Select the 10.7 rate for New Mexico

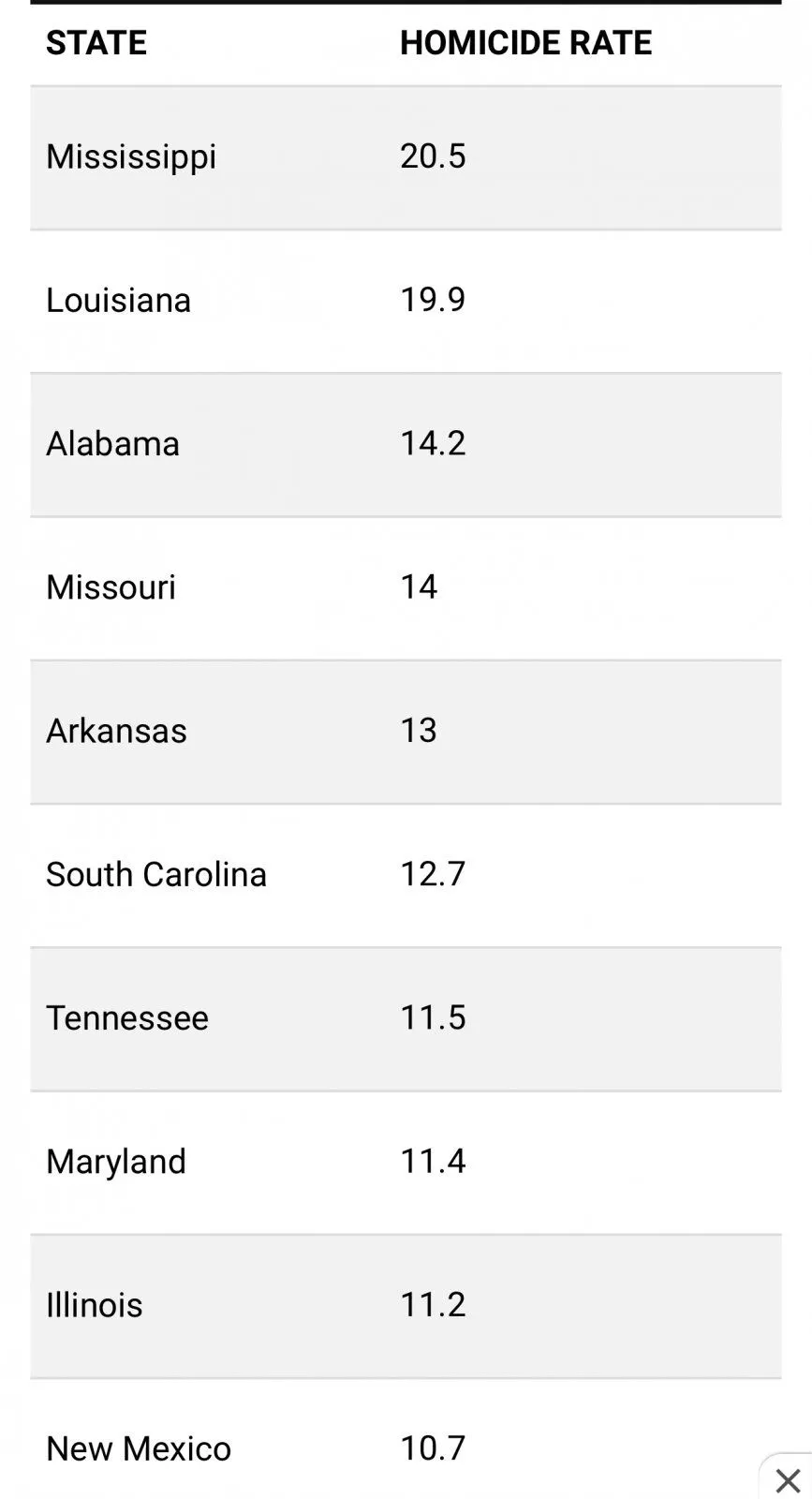pos(433,1447)
